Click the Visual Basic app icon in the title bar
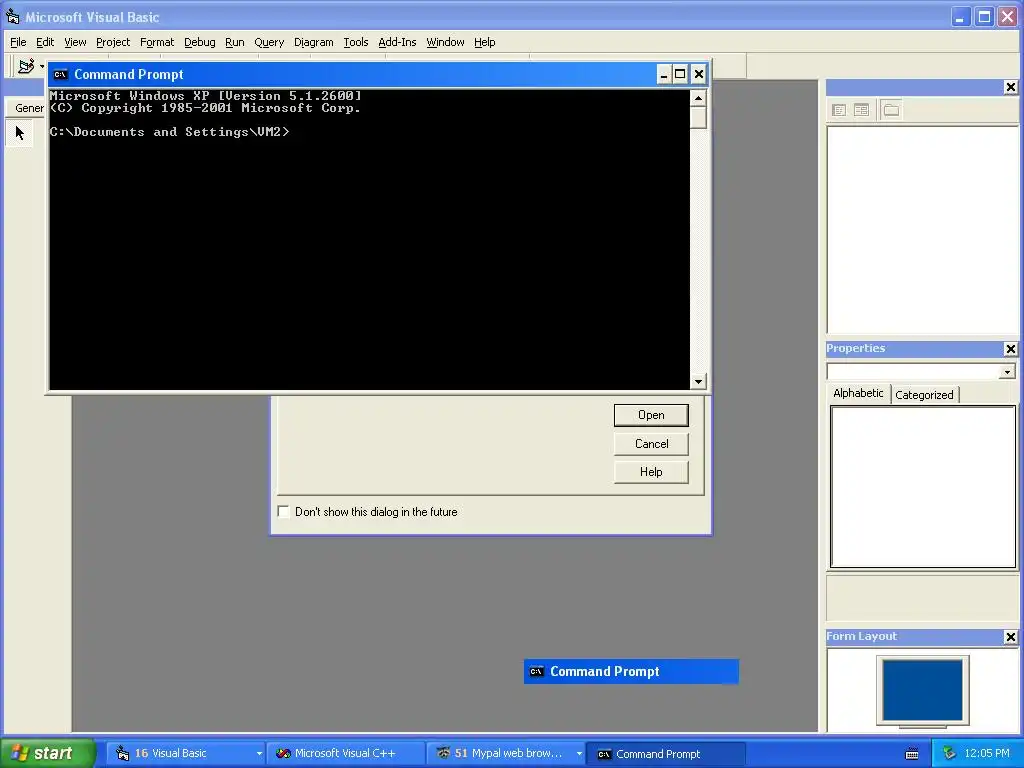This screenshot has width=1024, height=768. click(12, 16)
